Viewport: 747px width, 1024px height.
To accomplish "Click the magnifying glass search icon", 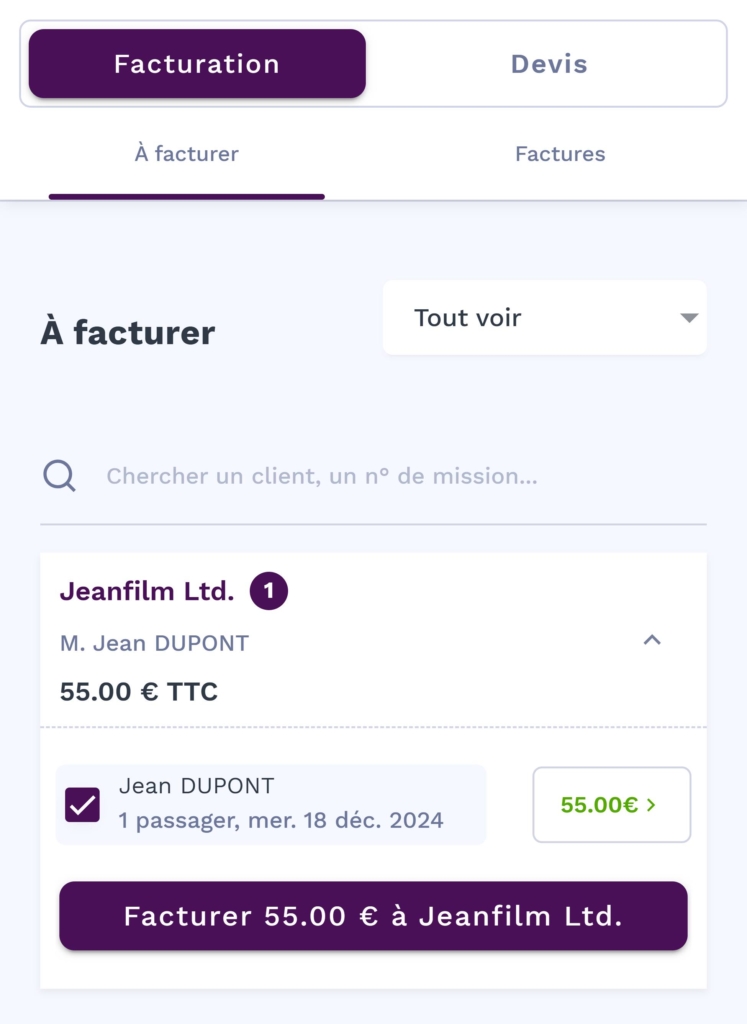I will [x=60, y=476].
